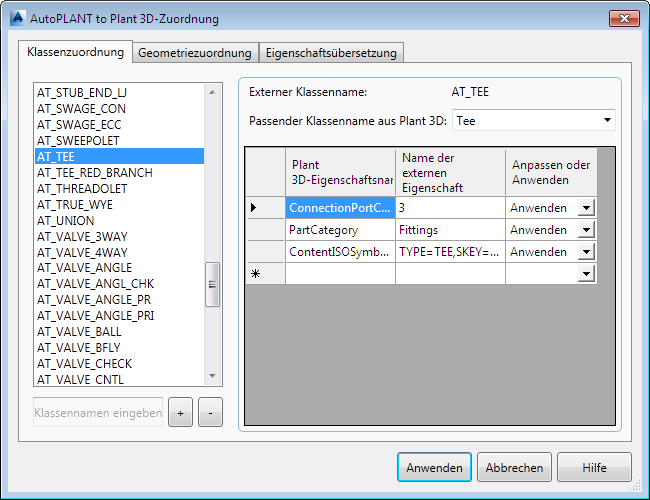The image size is (650, 500).
Task: Select AT_SWEEPOLET in the class list
Action: 119,141
